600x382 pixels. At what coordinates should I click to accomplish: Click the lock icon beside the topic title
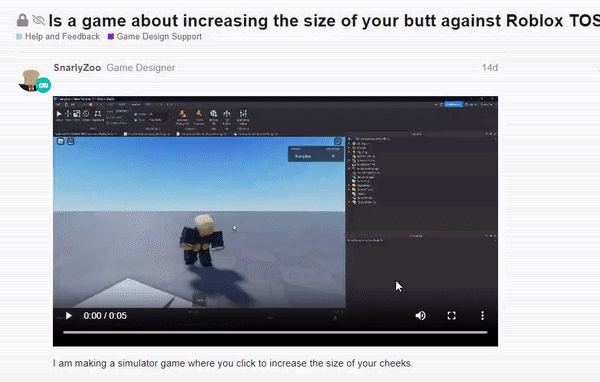[x=23, y=20]
